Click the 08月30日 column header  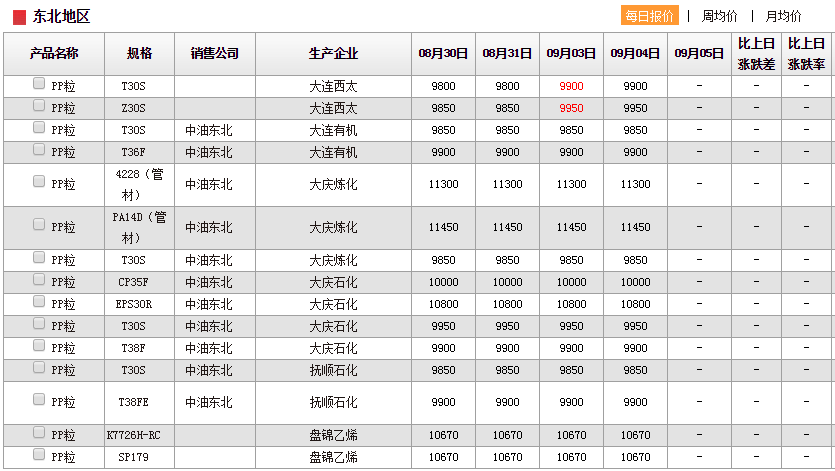click(443, 54)
